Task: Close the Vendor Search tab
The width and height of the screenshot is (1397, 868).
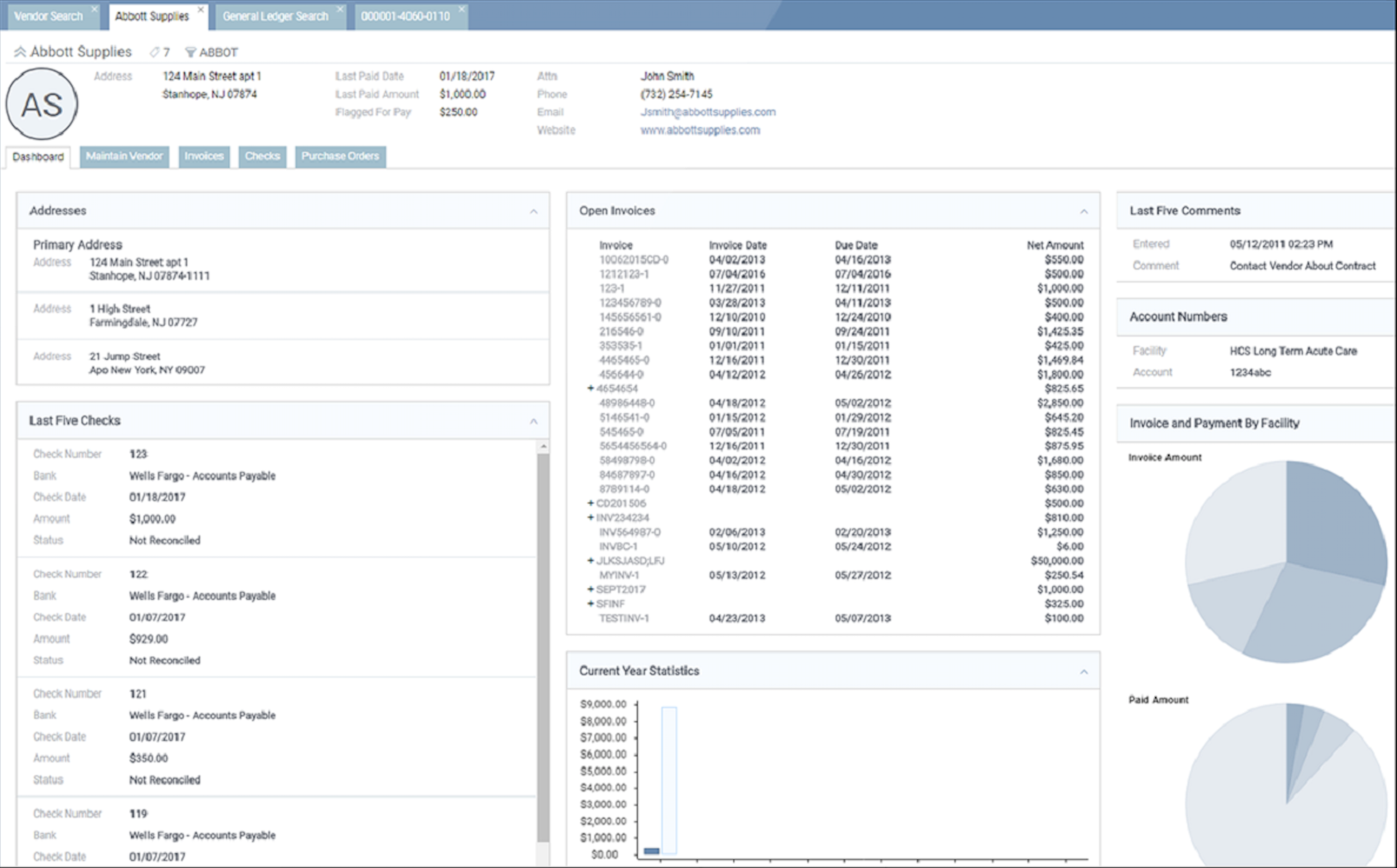Action: point(94,10)
